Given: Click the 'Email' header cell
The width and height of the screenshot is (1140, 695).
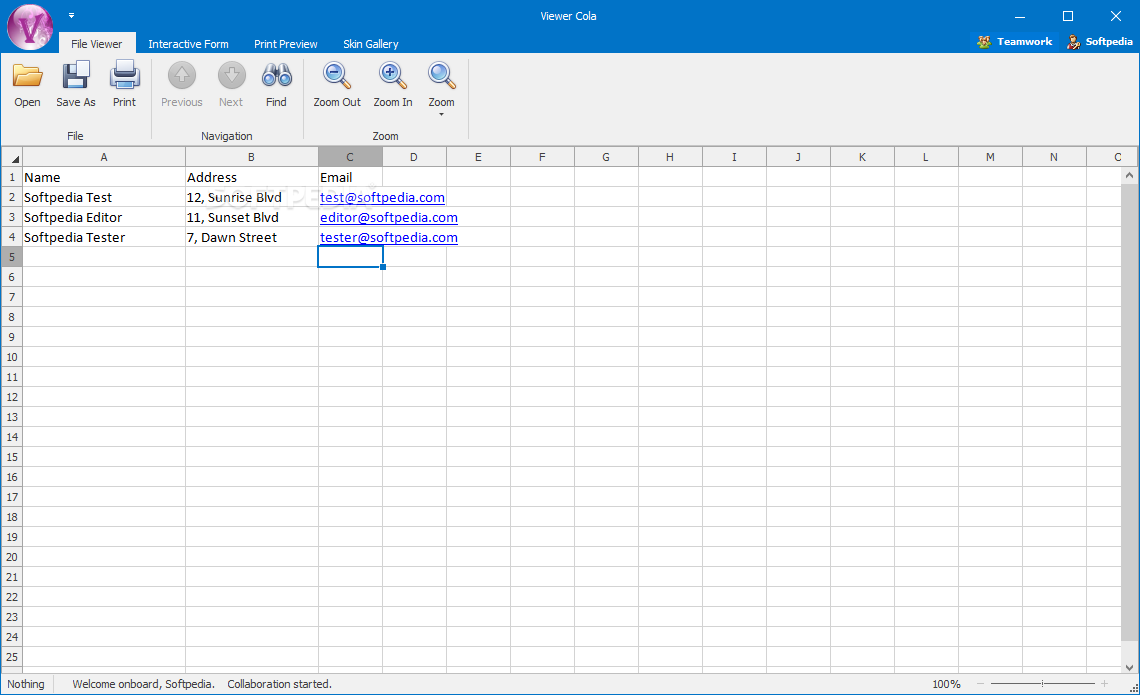Looking at the screenshot, I should point(350,177).
